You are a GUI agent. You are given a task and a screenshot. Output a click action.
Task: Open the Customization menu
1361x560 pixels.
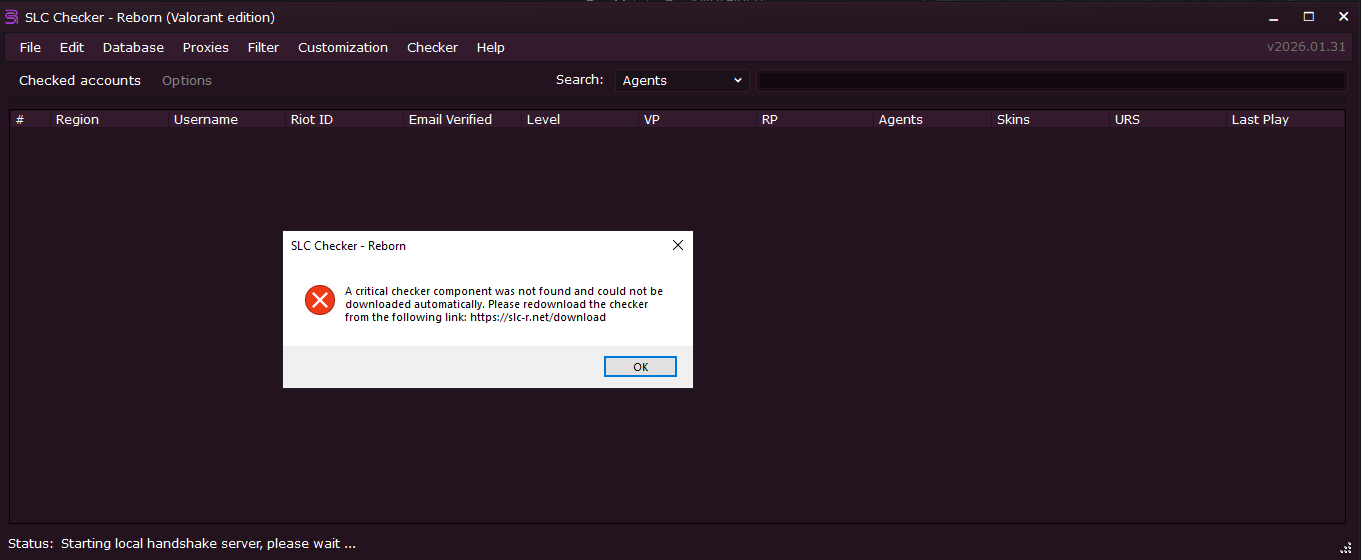click(x=343, y=47)
